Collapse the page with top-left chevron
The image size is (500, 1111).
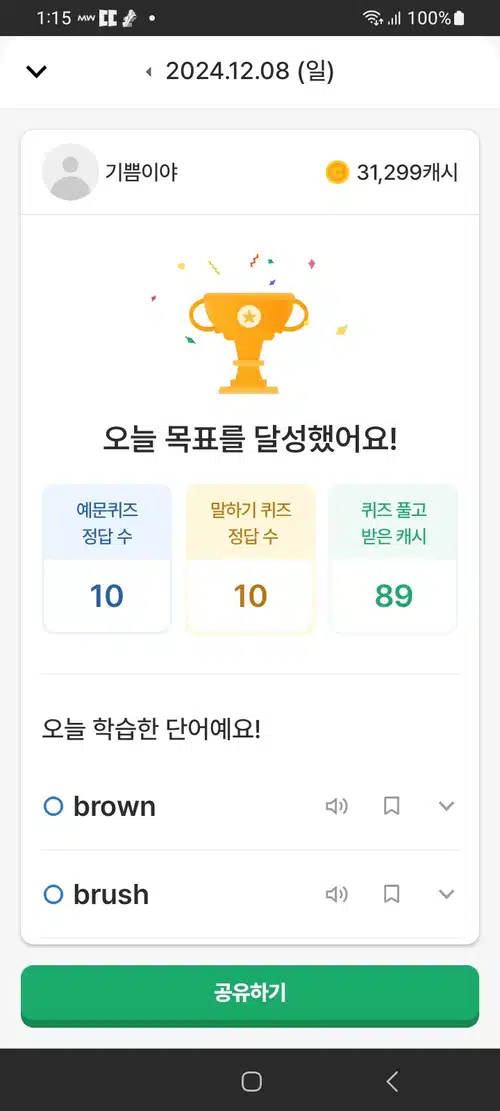36,71
